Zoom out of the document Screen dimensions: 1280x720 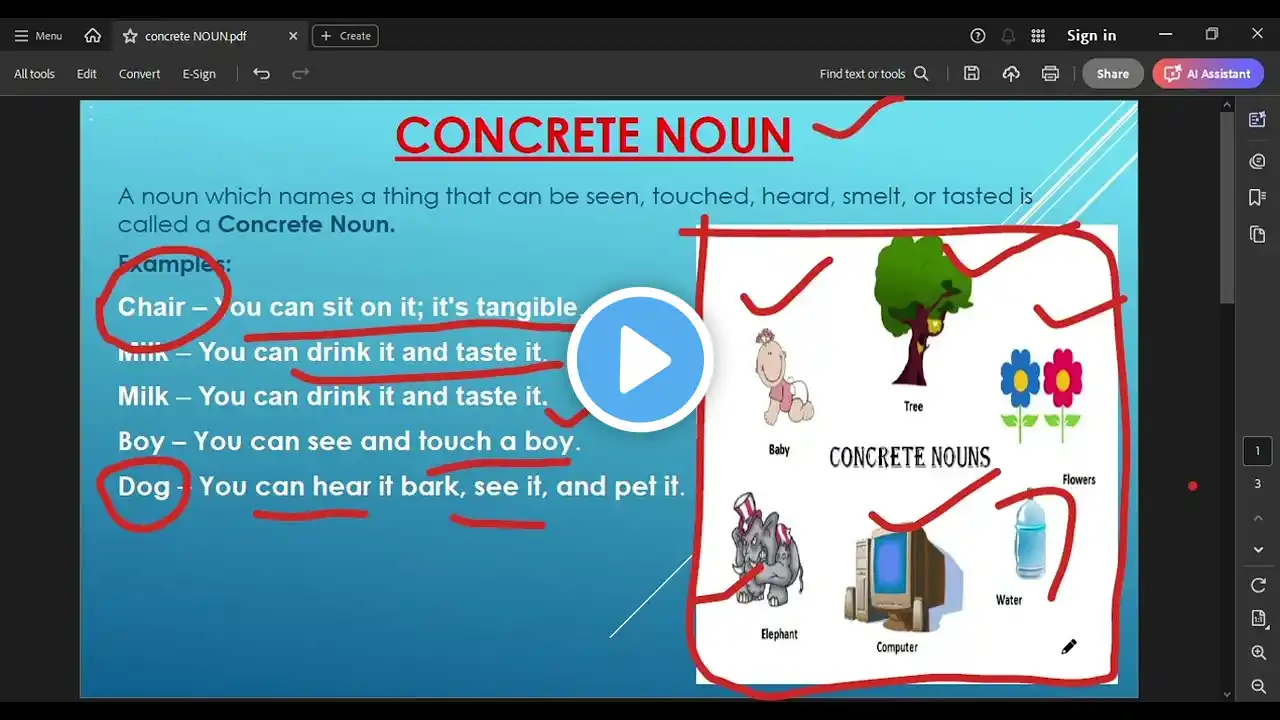1258,686
